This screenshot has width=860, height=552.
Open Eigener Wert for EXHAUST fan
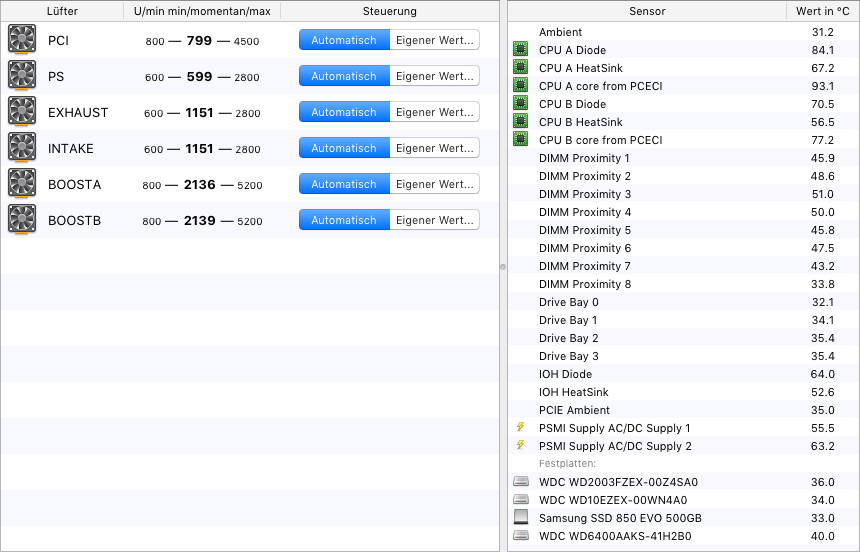[434, 112]
